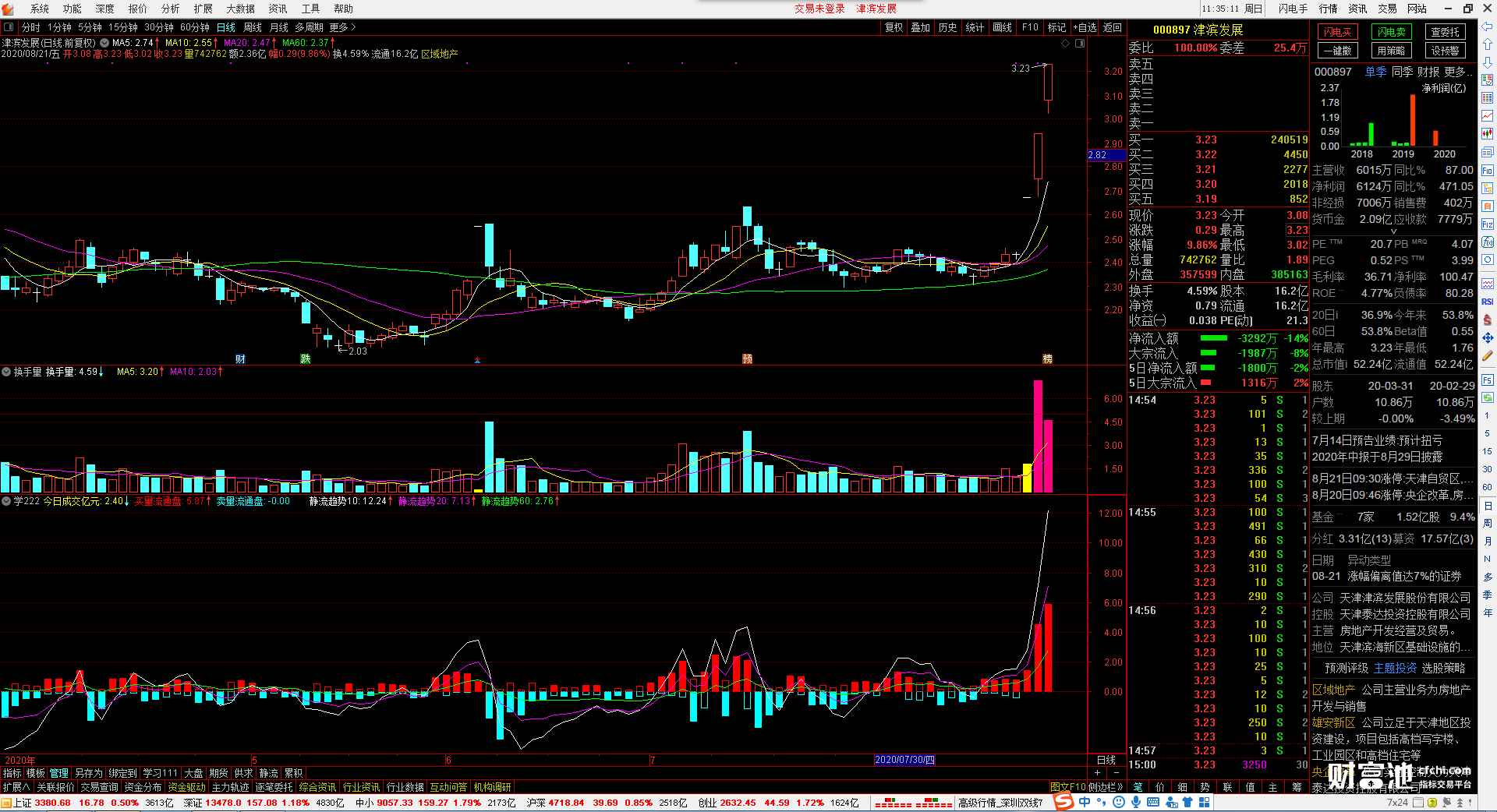This screenshot has height=812, width=1497.
Task: Switch chart period to 周线
Action: coord(253,27)
